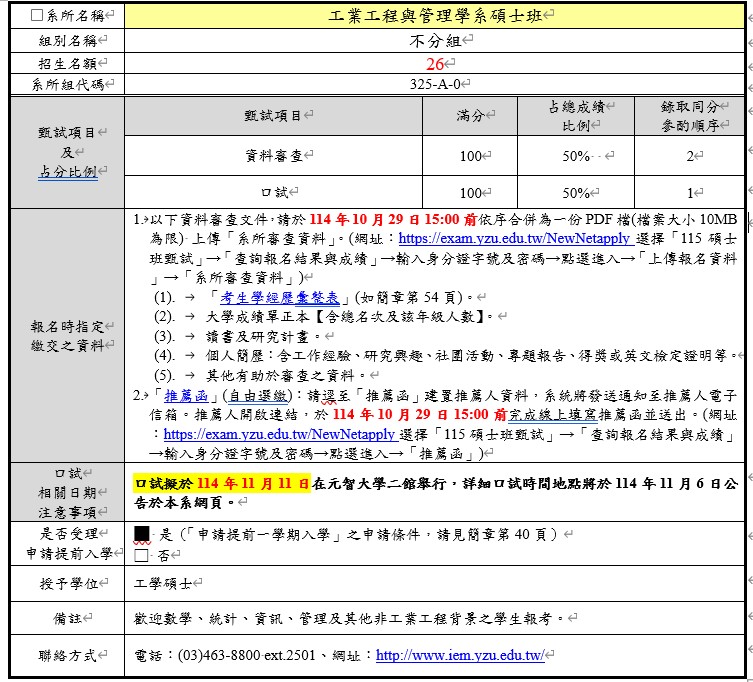Click the 錄取同分參酌順序 column header
753x682 pixels.
point(689,116)
